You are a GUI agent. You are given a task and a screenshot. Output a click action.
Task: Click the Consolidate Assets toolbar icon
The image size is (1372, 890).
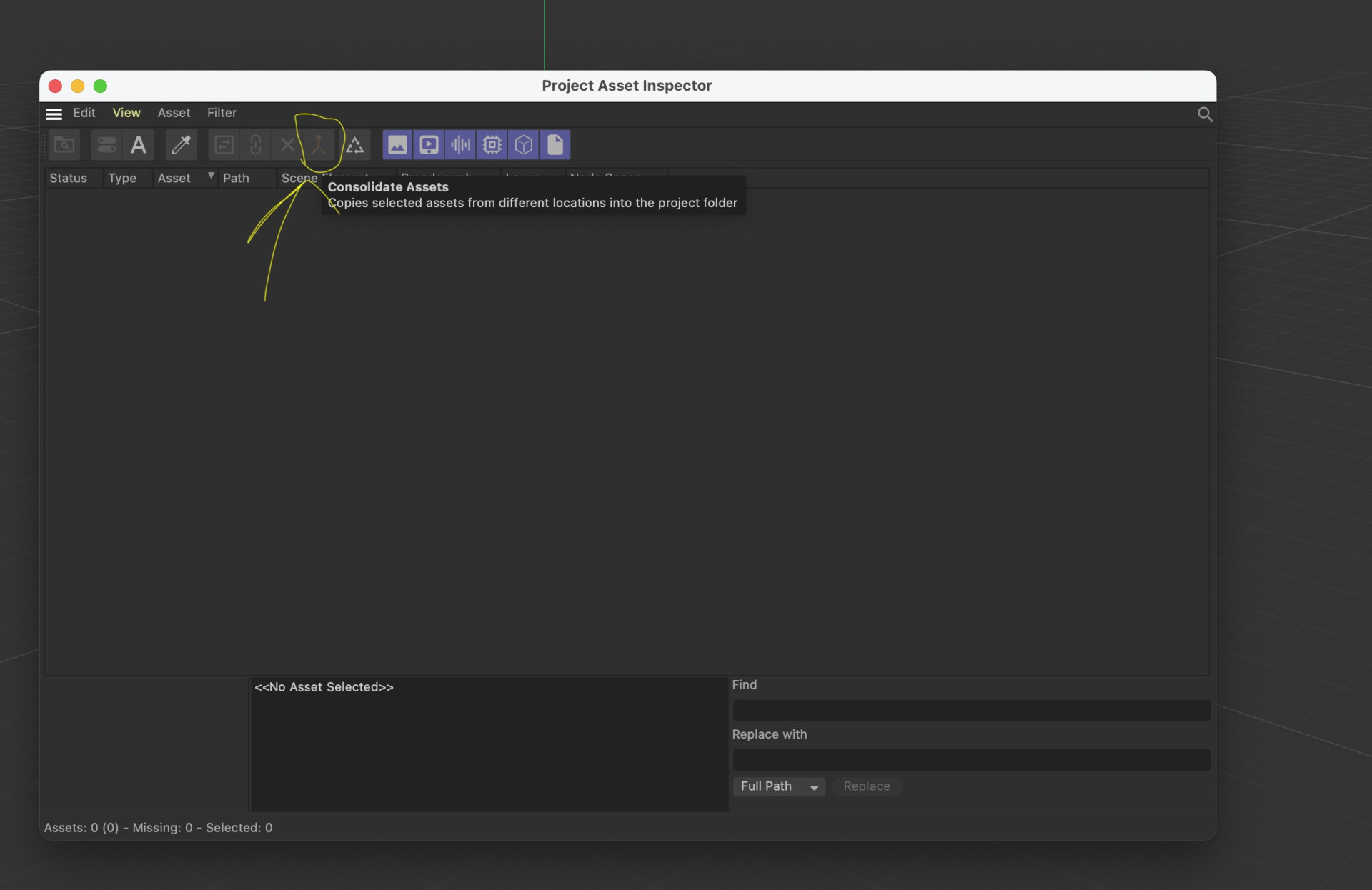[319, 145]
